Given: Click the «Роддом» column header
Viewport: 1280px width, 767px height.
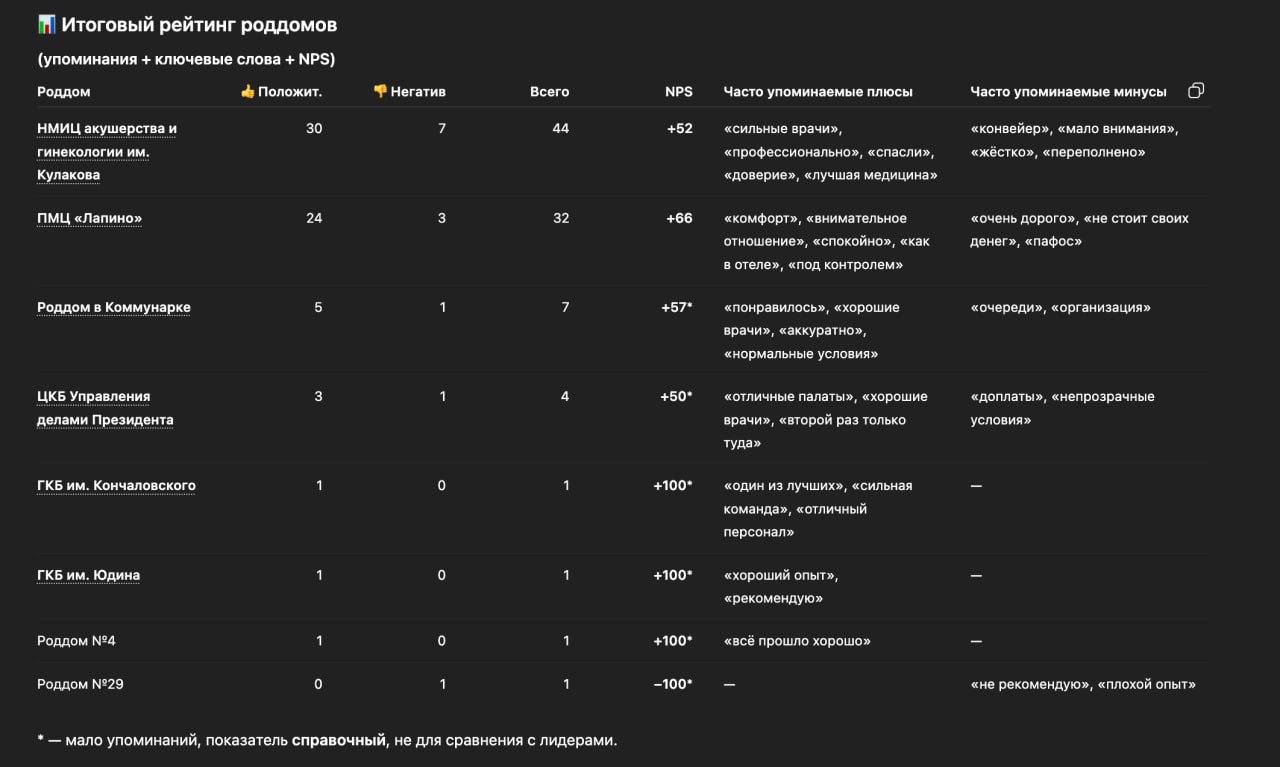Looking at the screenshot, I should click(64, 92).
